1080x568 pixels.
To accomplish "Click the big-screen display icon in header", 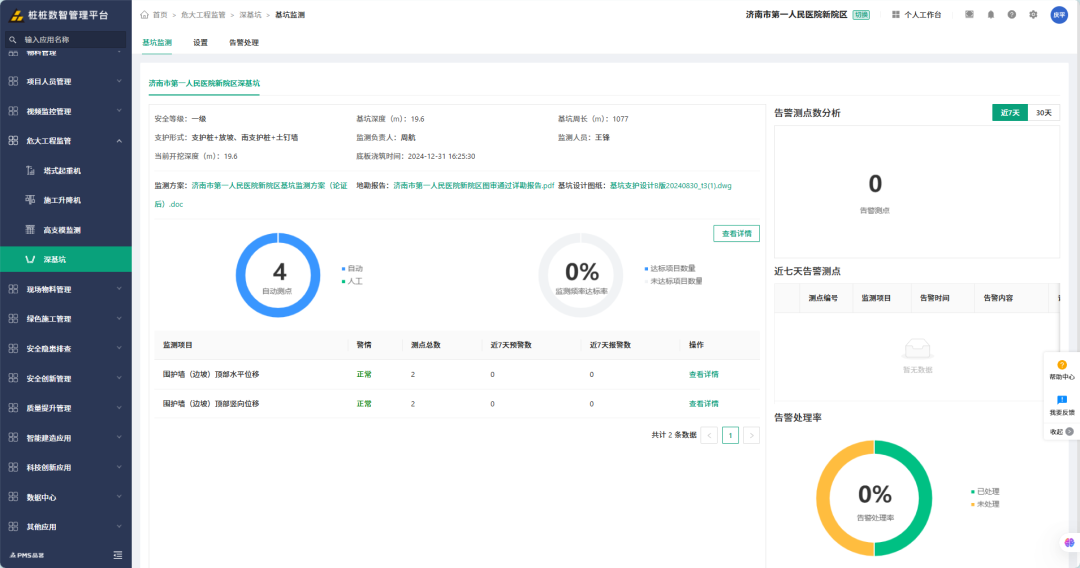I will [x=969, y=14].
